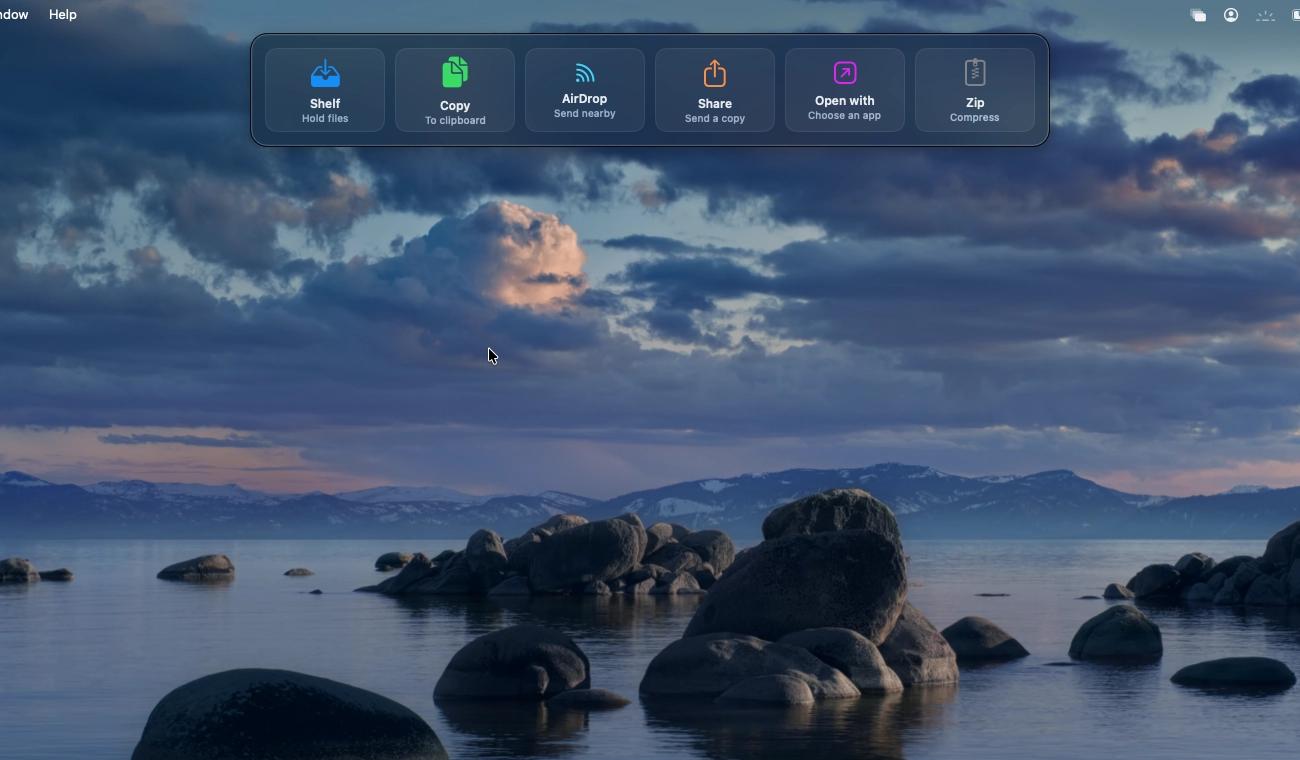Pick Open with to choose an app

click(845, 90)
